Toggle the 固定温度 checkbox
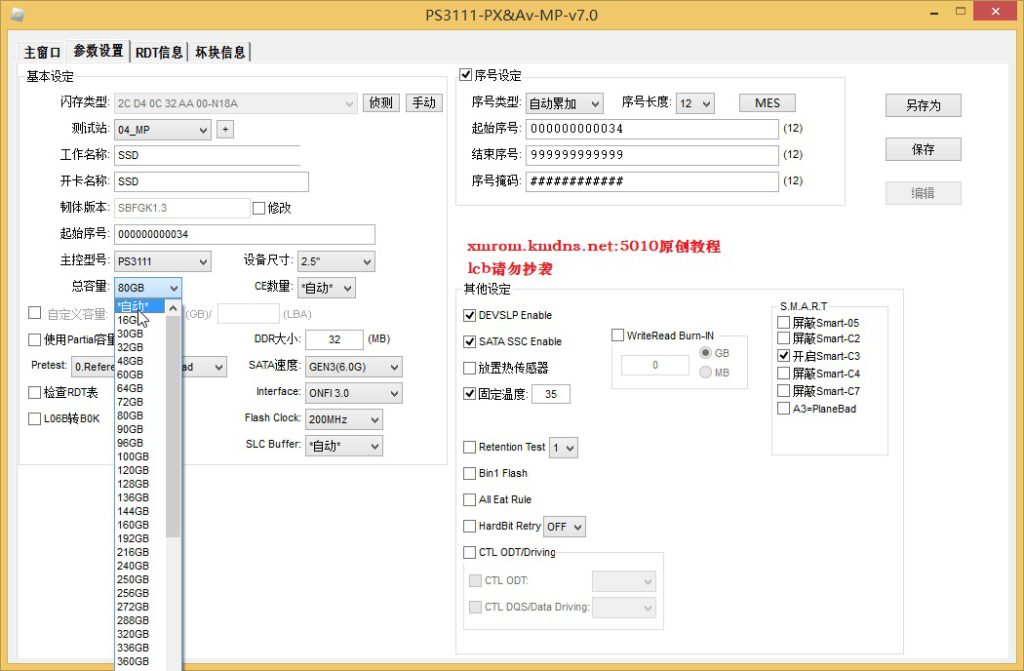 point(470,394)
